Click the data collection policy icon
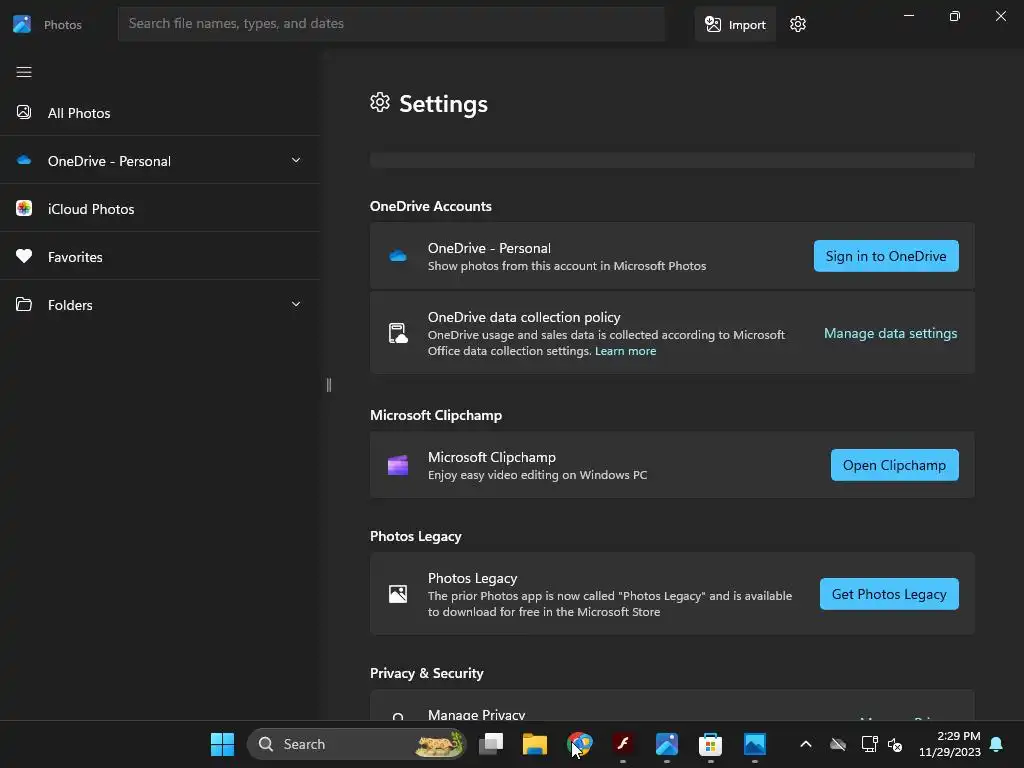The width and height of the screenshot is (1024, 768). 398,333
